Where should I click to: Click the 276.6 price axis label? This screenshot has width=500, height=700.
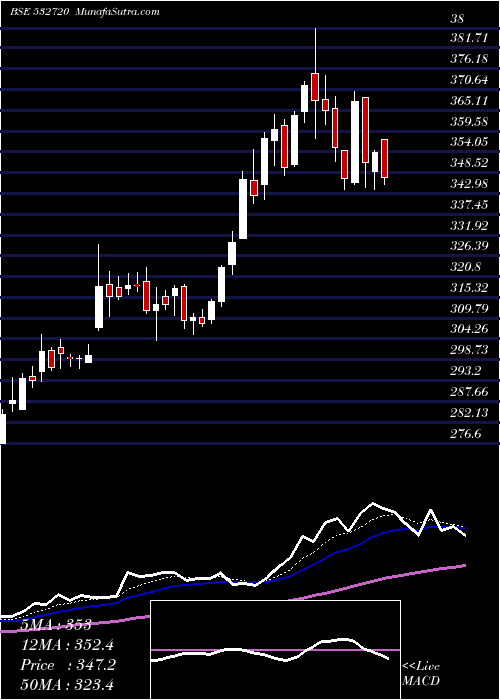466,433
